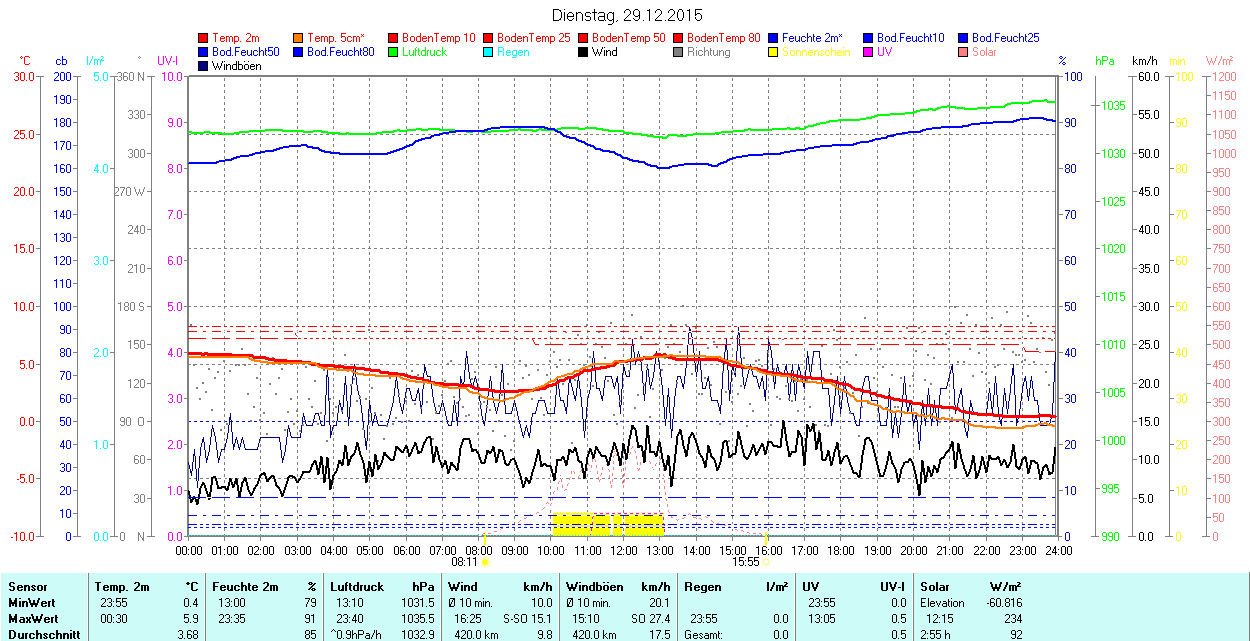Click the purple 'UV-I' axis unit label
The width and height of the screenshot is (1250, 641).
click(167, 61)
